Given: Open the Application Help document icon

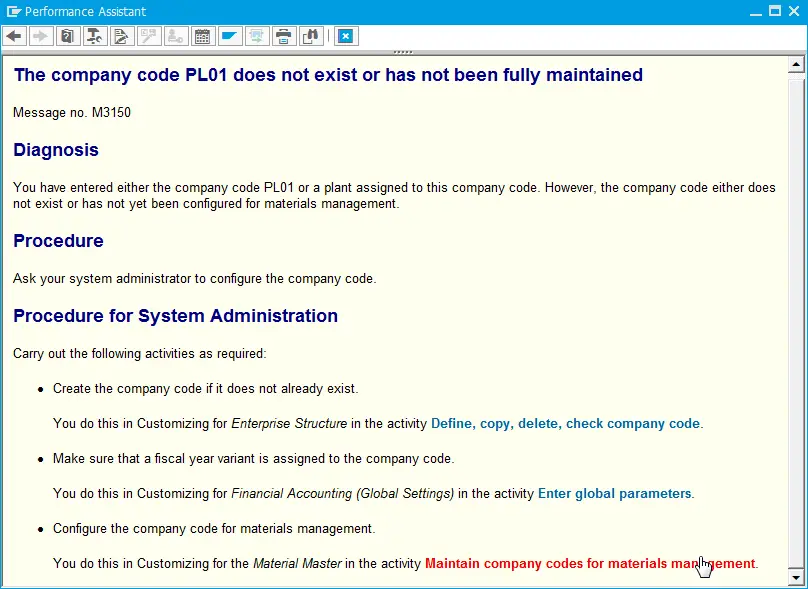Looking at the screenshot, I should click(68, 37).
